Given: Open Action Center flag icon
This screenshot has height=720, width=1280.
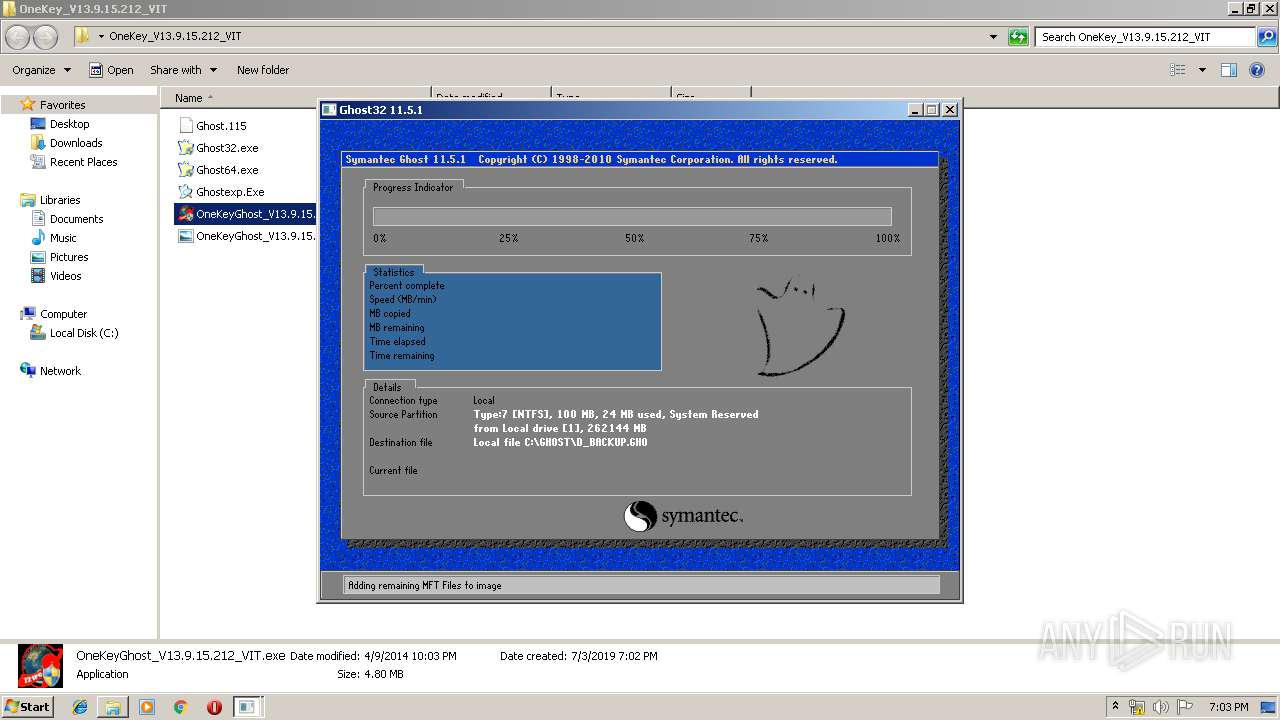Looking at the screenshot, I should 1186,707.
